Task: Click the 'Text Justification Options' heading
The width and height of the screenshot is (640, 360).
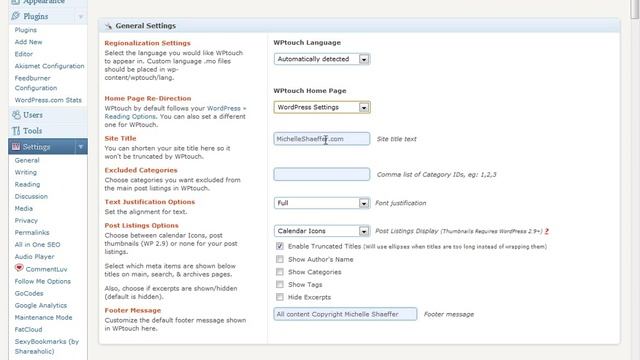Action: pos(150,202)
